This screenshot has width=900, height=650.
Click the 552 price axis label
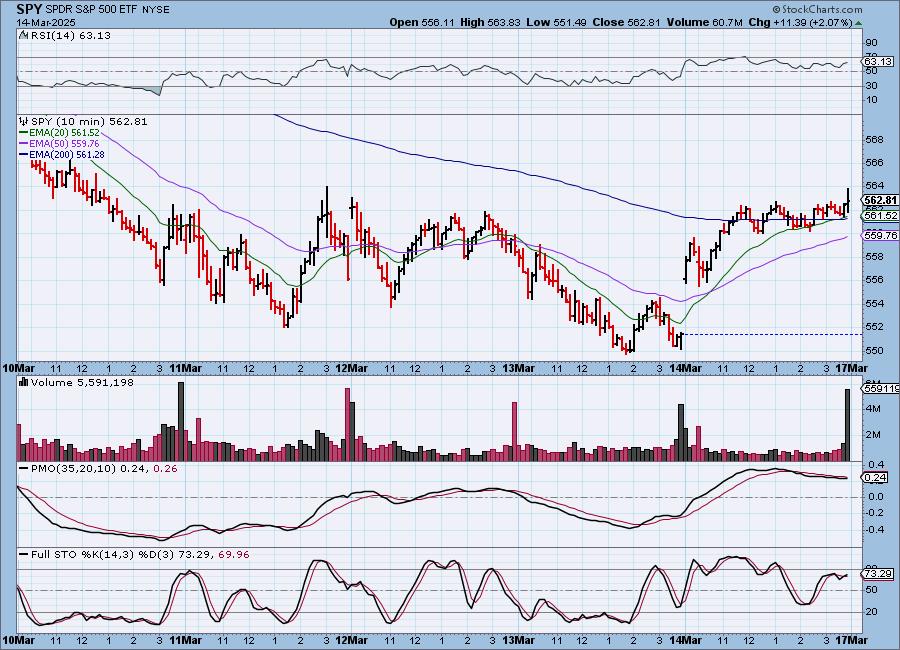875,327
